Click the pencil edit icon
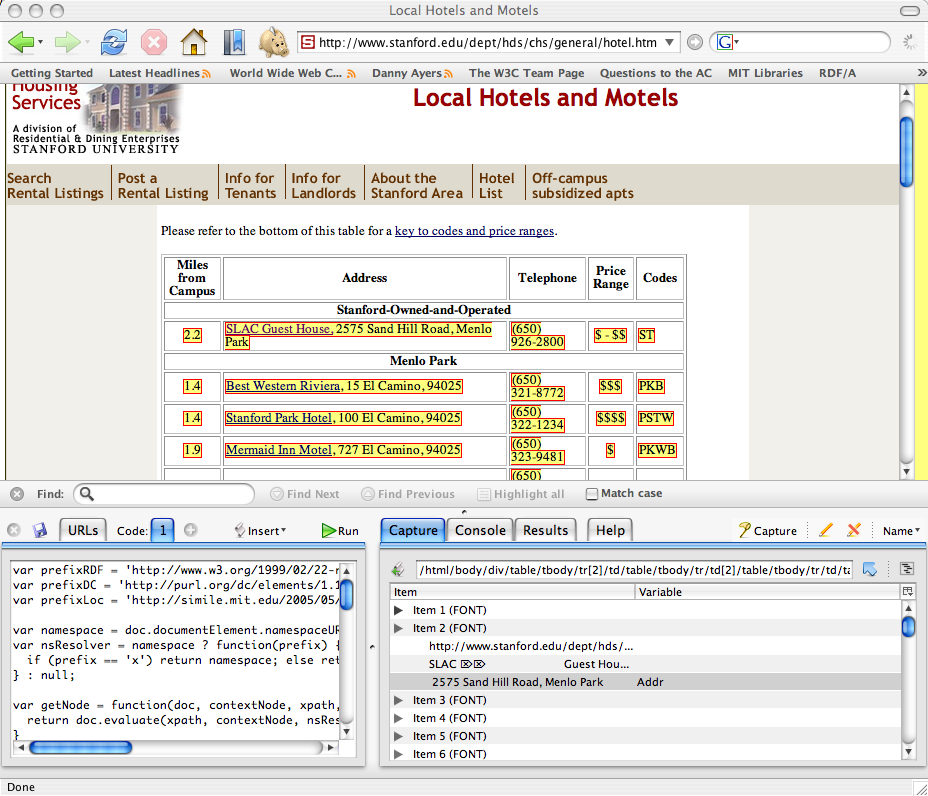This screenshot has width=928, height=796. click(x=825, y=530)
